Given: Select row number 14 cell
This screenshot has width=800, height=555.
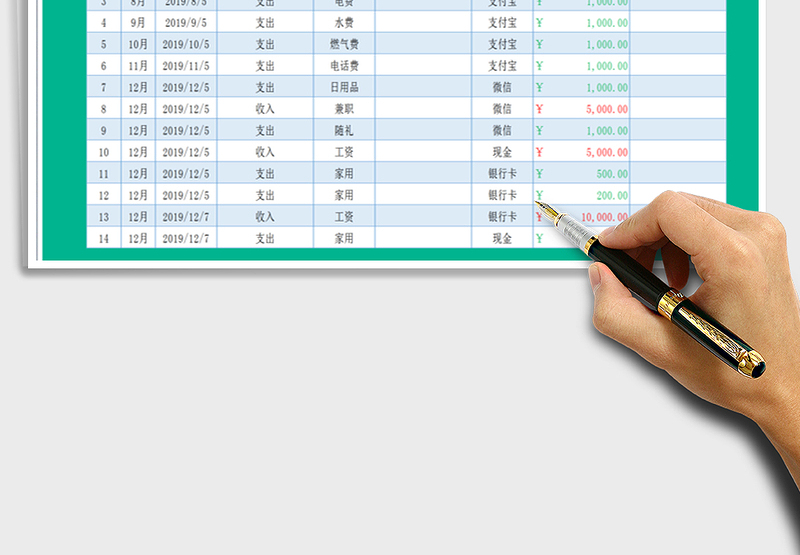Looking at the screenshot, I should point(103,239).
